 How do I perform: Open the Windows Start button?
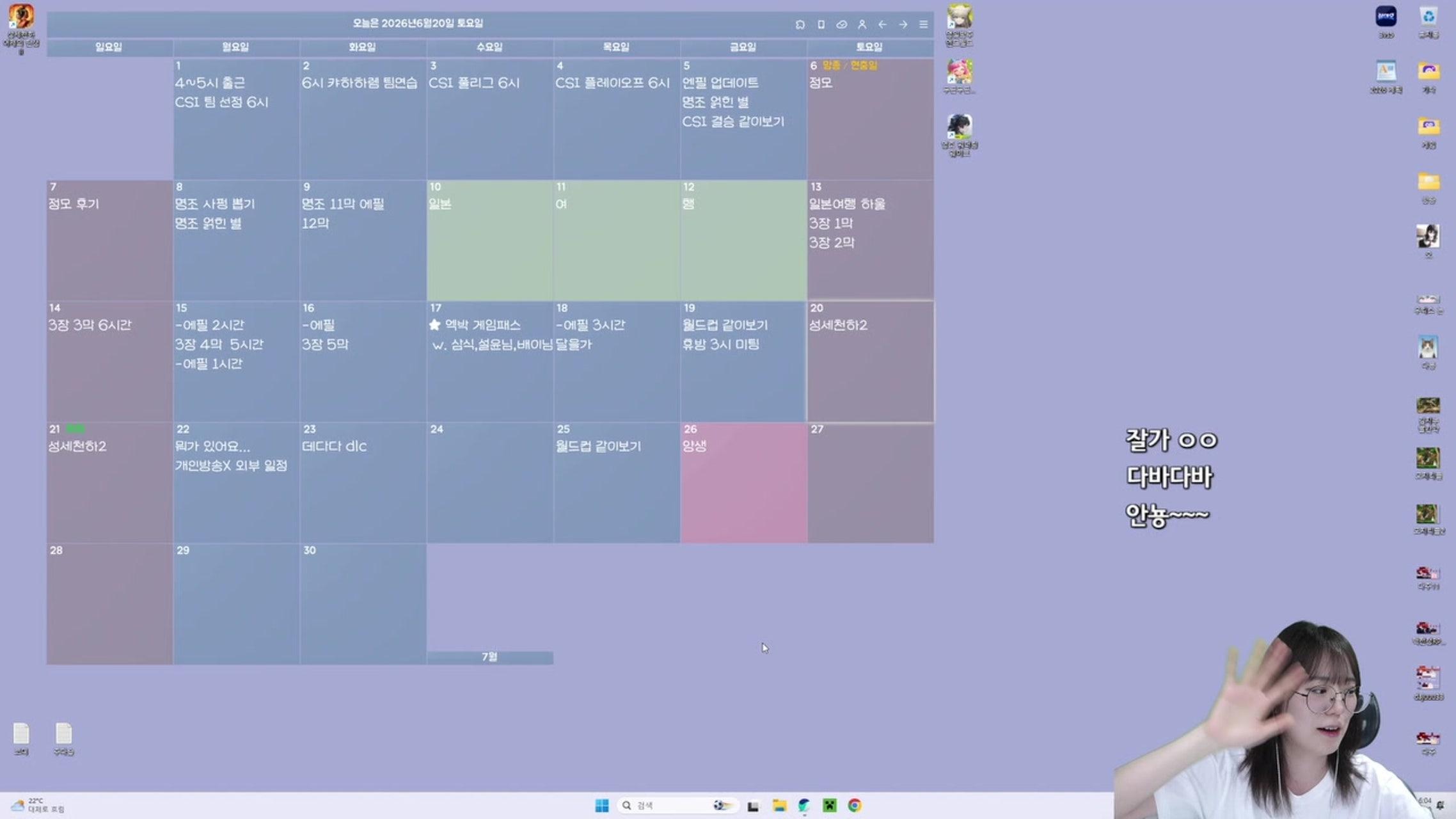click(602, 806)
